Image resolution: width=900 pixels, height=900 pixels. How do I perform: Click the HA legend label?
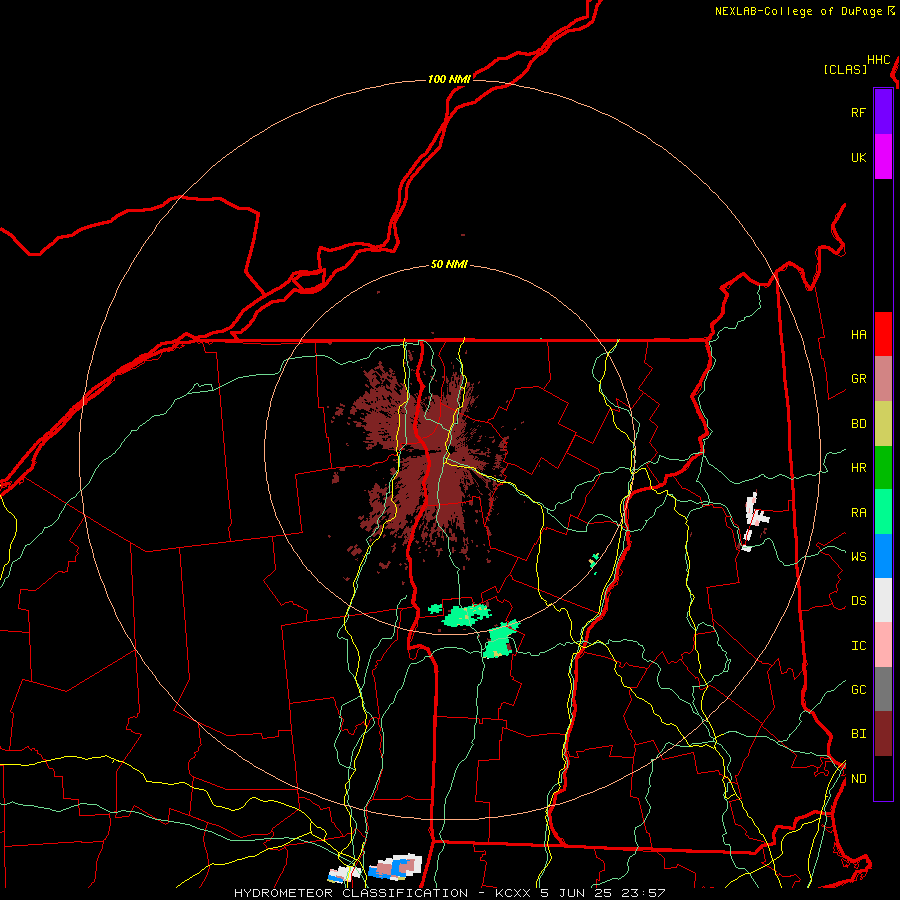tap(858, 335)
